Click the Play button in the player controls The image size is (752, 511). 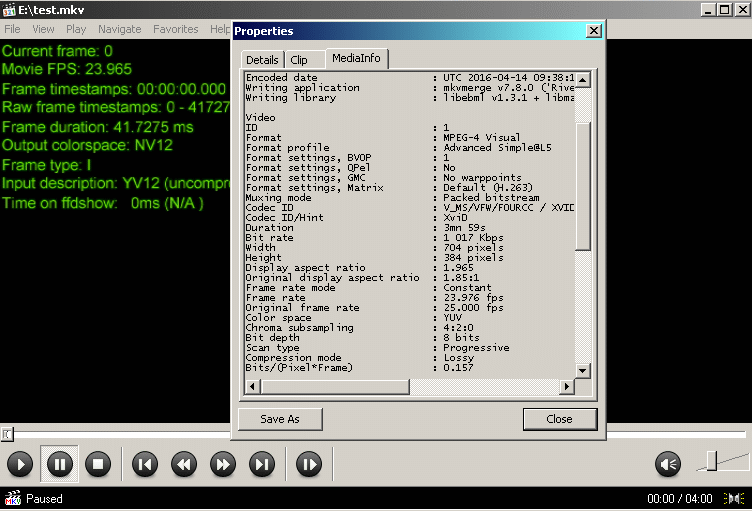(x=20, y=464)
